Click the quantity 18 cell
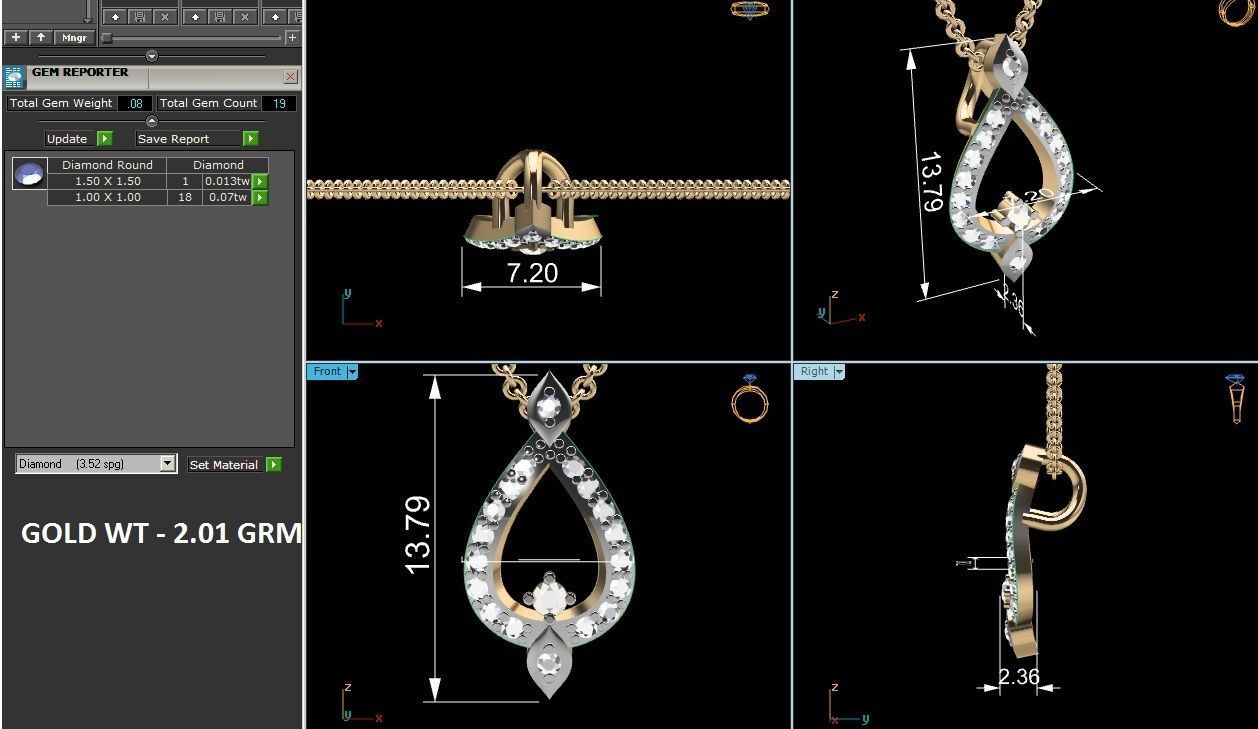This screenshot has width=1258, height=729. click(185, 198)
